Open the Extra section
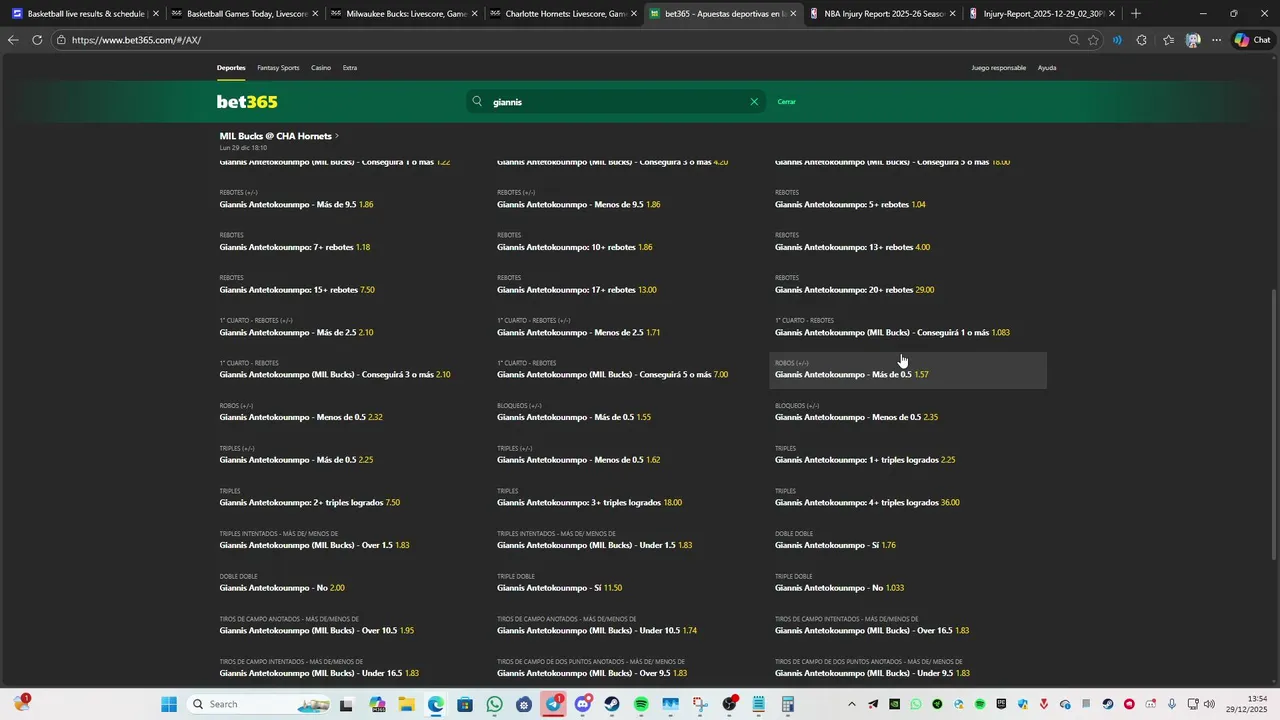The width and height of the screenshot is (1280, 720). 350,68
